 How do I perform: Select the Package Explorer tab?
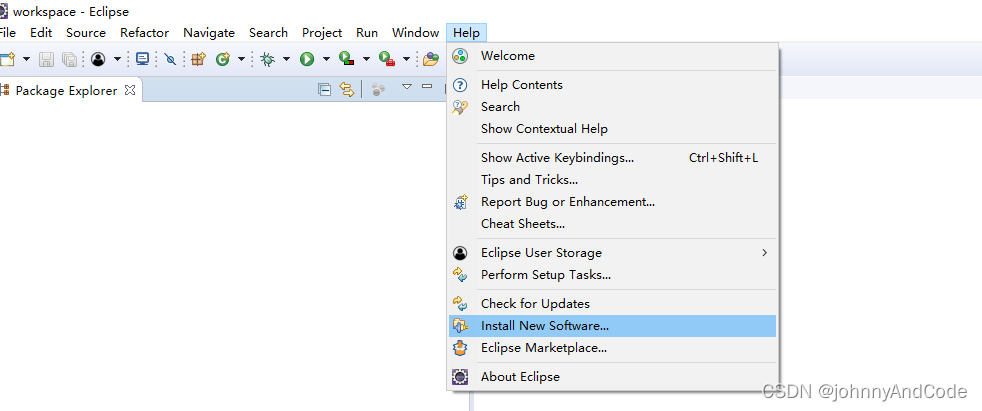66,90
